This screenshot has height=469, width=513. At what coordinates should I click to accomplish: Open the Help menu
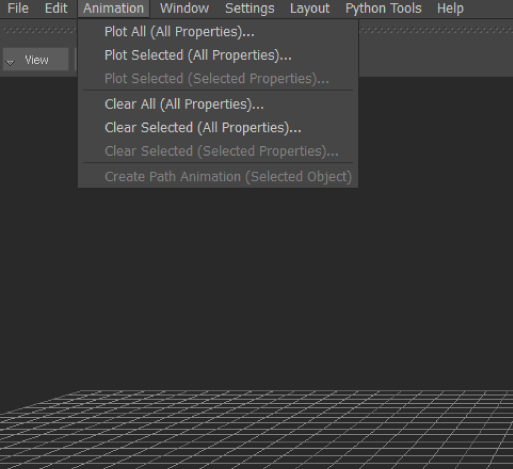click(450, 8)
